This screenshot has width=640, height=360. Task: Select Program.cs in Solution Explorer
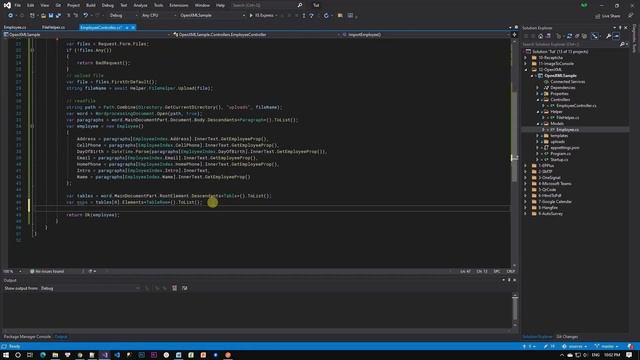tap(560, 153)
